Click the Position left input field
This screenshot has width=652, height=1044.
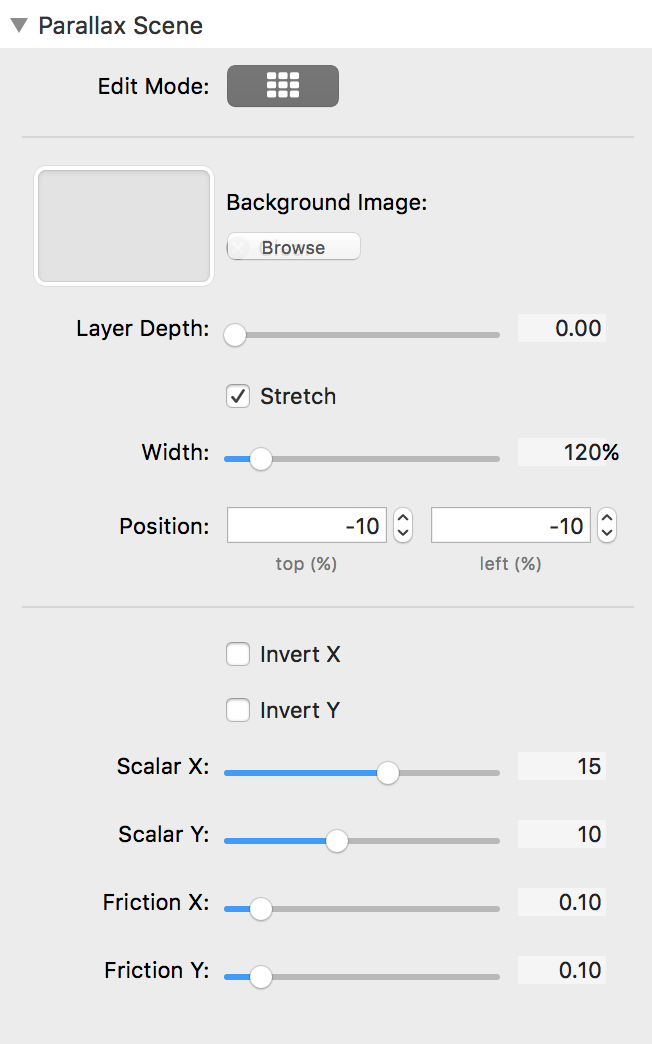[510, 525]
